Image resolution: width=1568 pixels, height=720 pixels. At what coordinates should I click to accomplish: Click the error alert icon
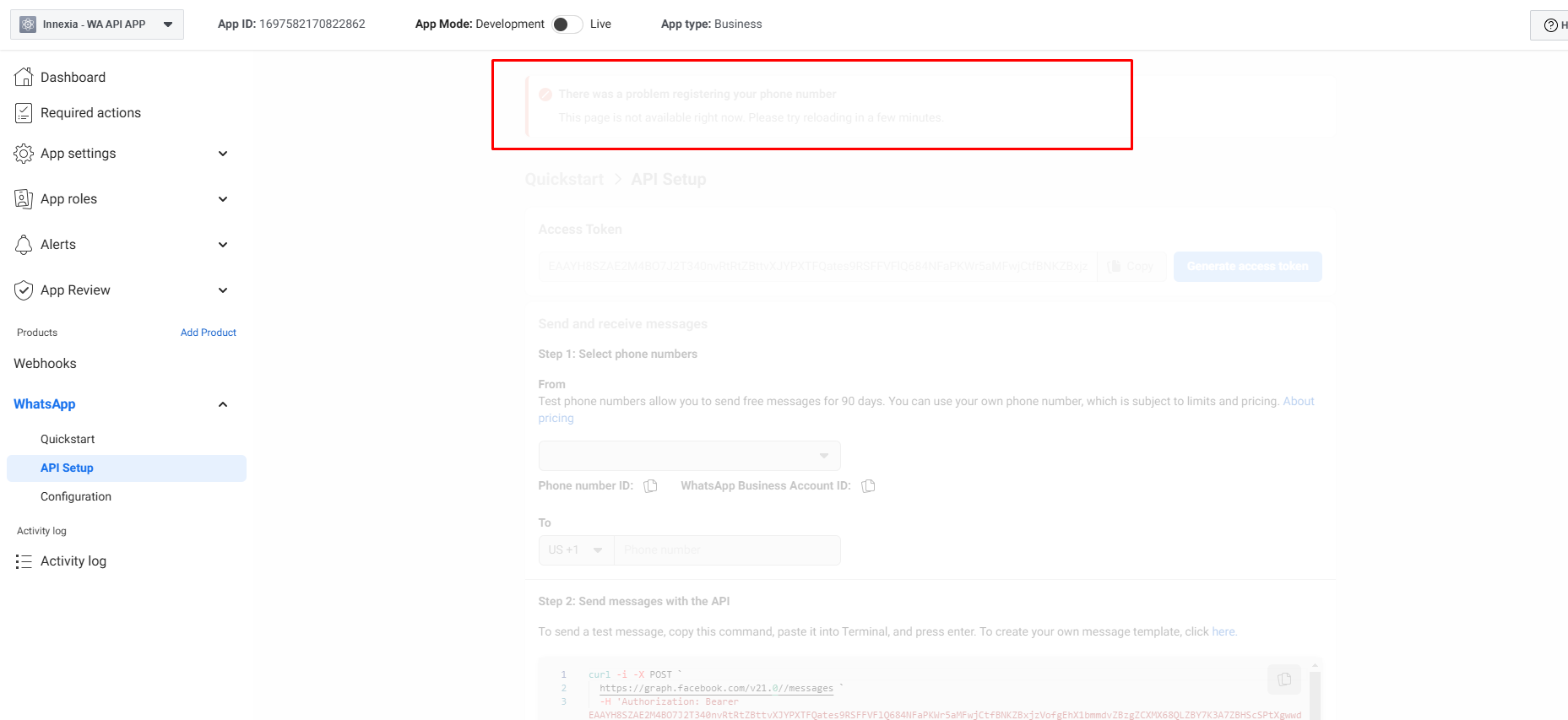(545, 95)
